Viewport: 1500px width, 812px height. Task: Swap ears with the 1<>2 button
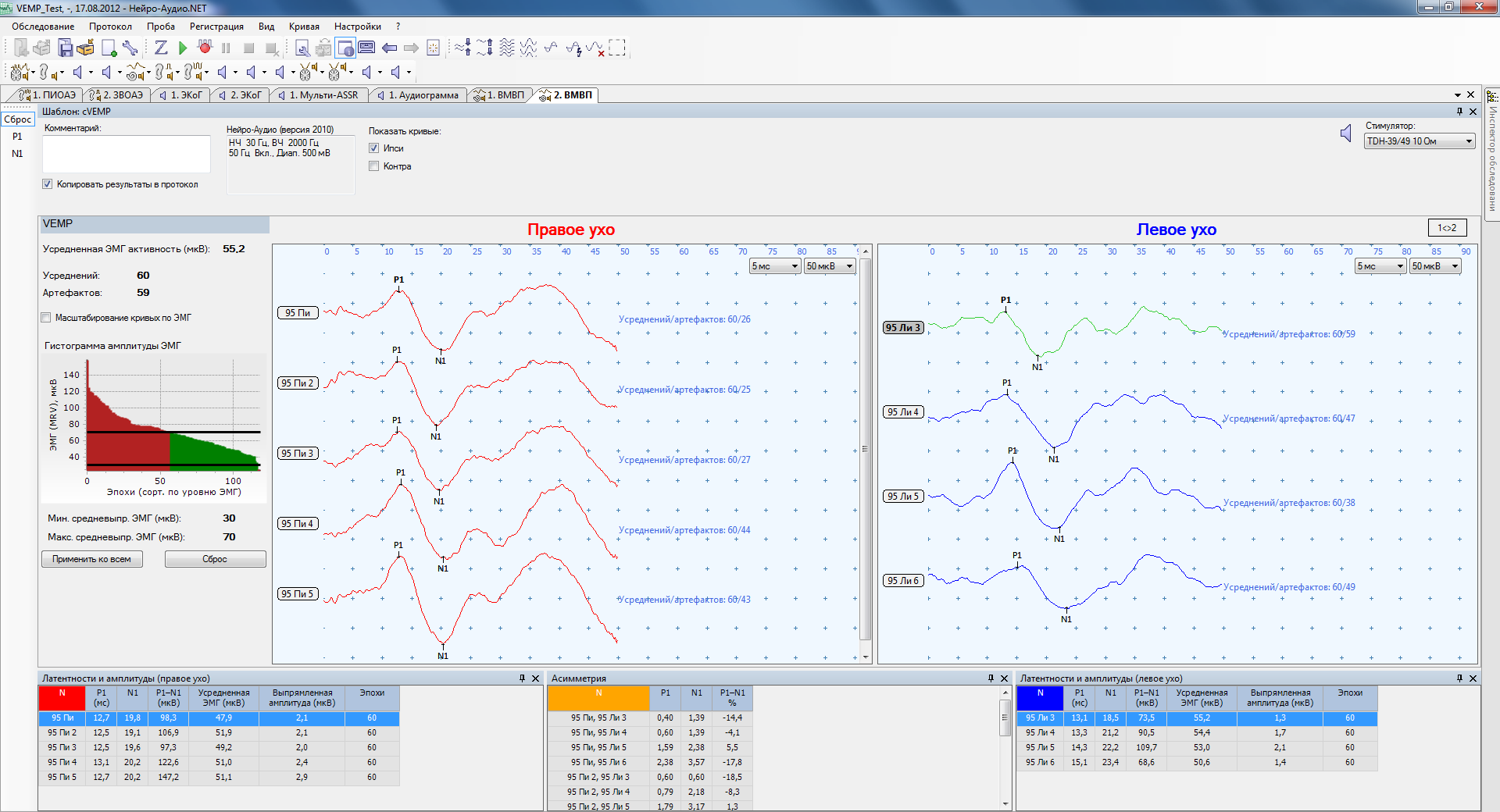(1447, 228)
